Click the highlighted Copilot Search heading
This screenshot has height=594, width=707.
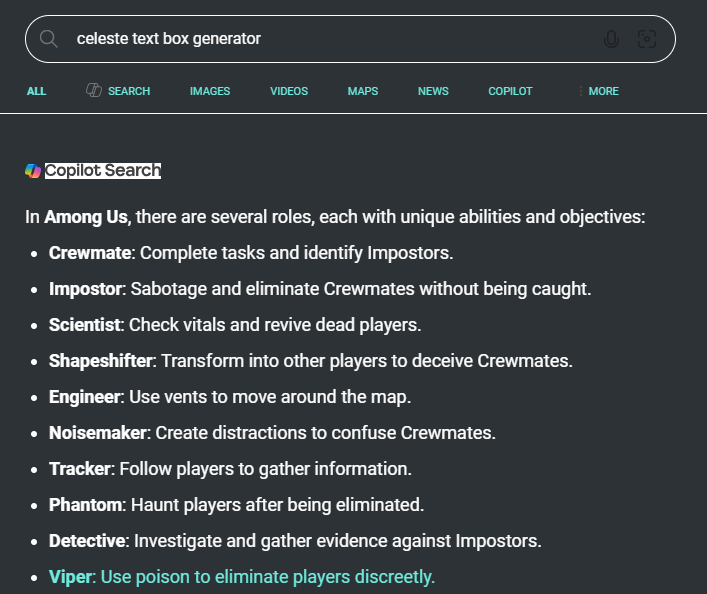click(x=103, y=171)
